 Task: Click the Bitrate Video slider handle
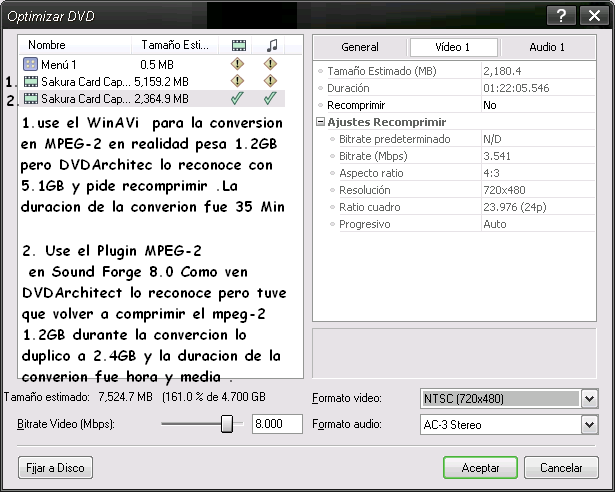pos(227,424)
